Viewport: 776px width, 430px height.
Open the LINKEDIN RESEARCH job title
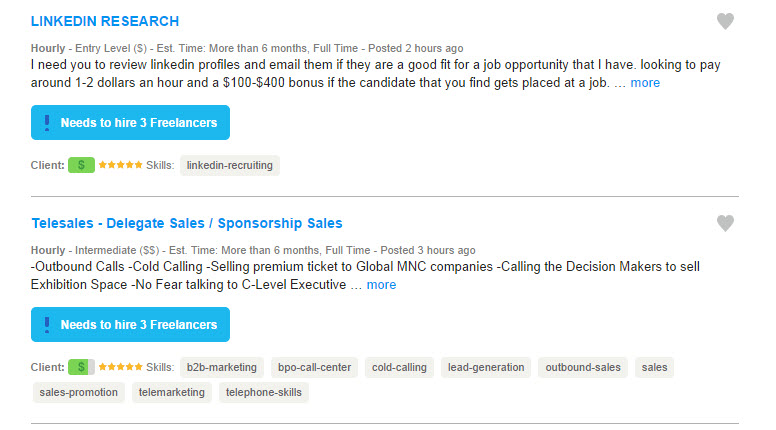pyautogui.click(x=105, y=21)
